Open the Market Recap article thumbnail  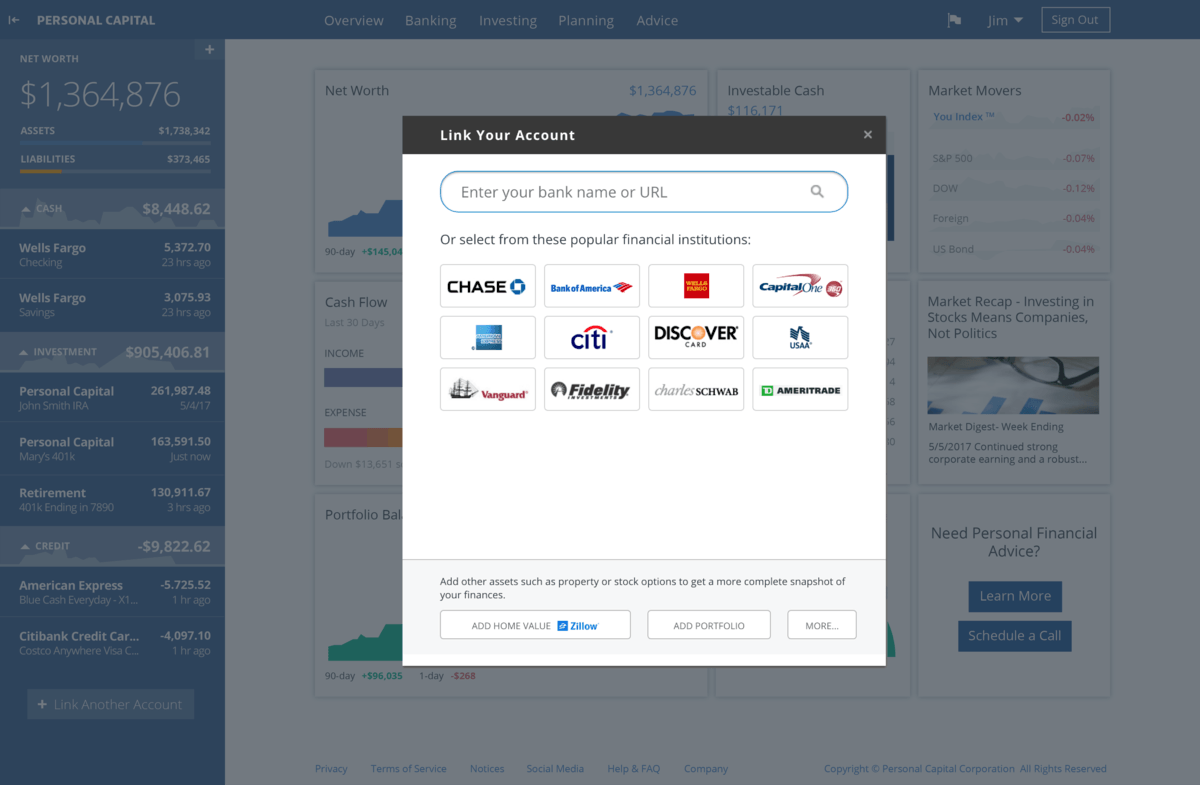click(x=1013, y=385)
